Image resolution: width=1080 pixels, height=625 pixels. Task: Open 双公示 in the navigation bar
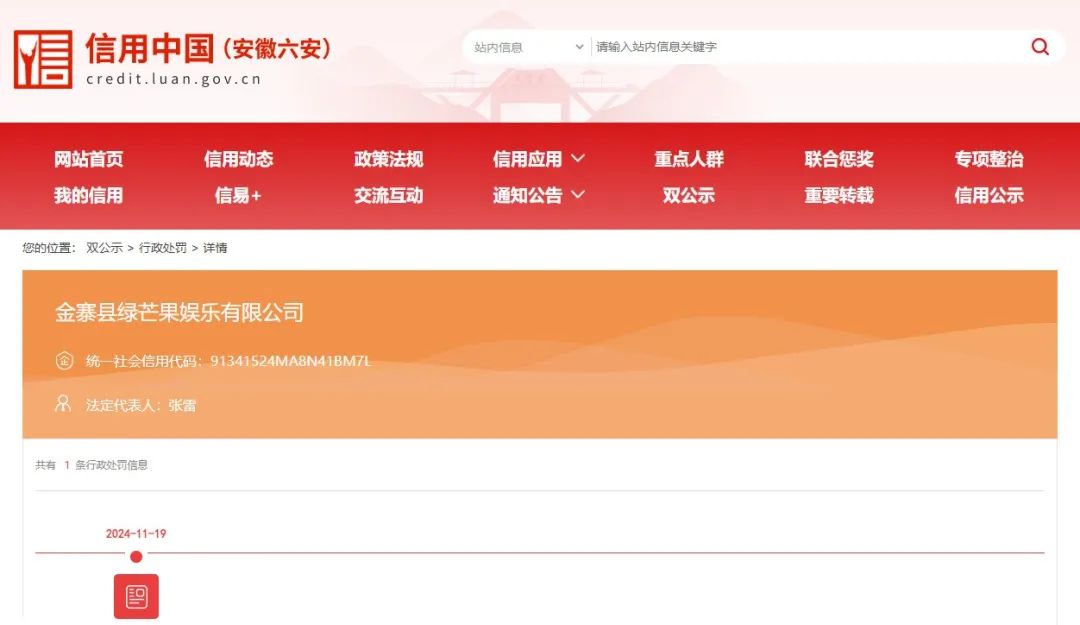(689, 196)
